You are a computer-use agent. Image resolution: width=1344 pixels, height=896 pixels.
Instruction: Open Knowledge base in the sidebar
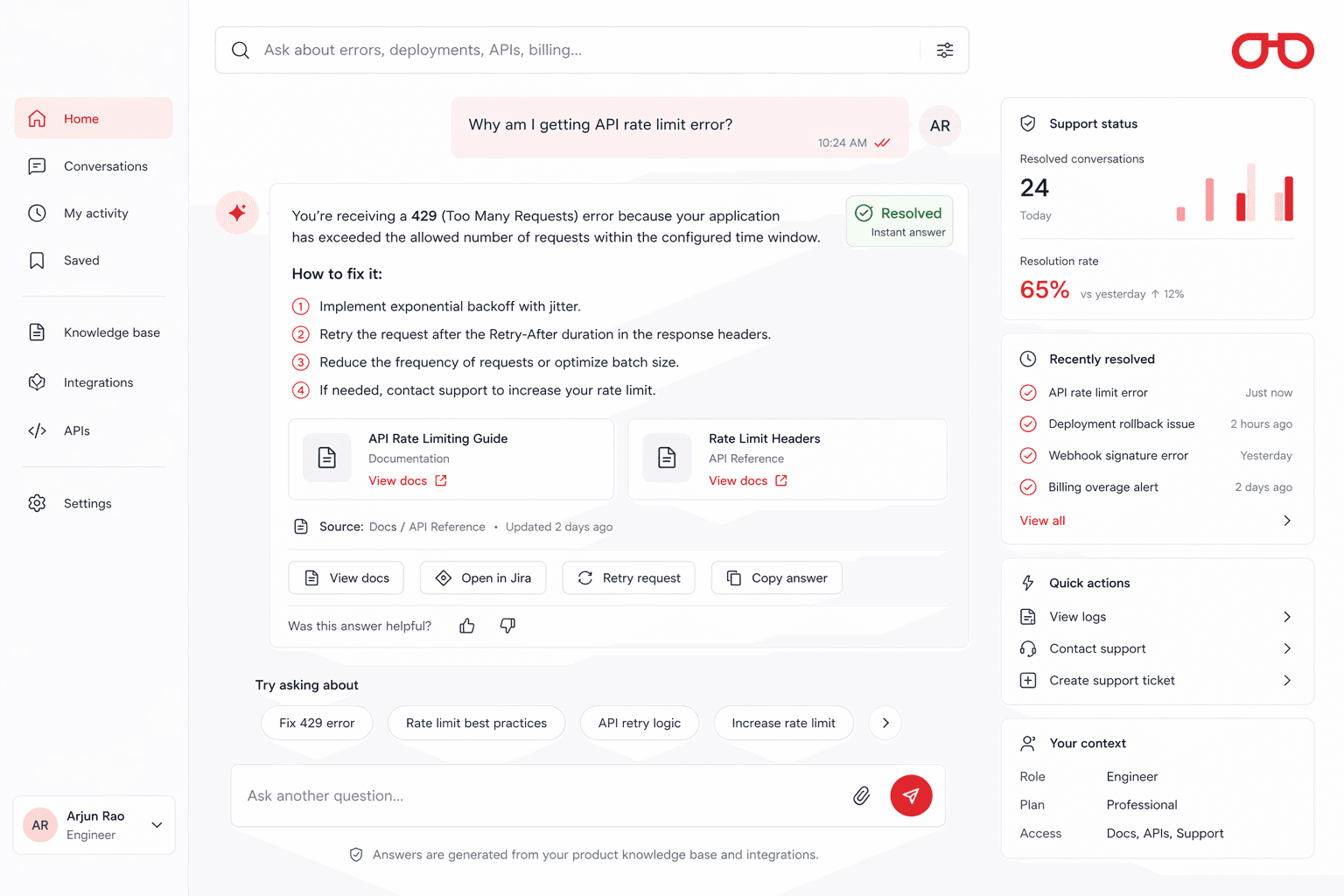point(94,332)
